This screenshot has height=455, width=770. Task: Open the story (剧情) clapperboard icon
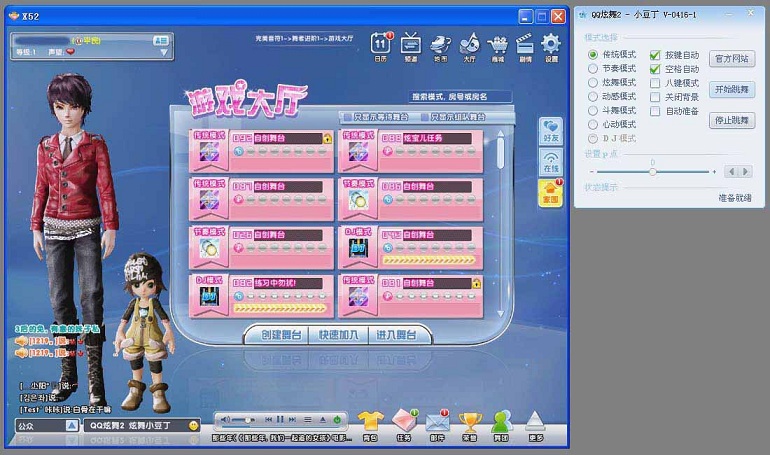pos(525,47)
